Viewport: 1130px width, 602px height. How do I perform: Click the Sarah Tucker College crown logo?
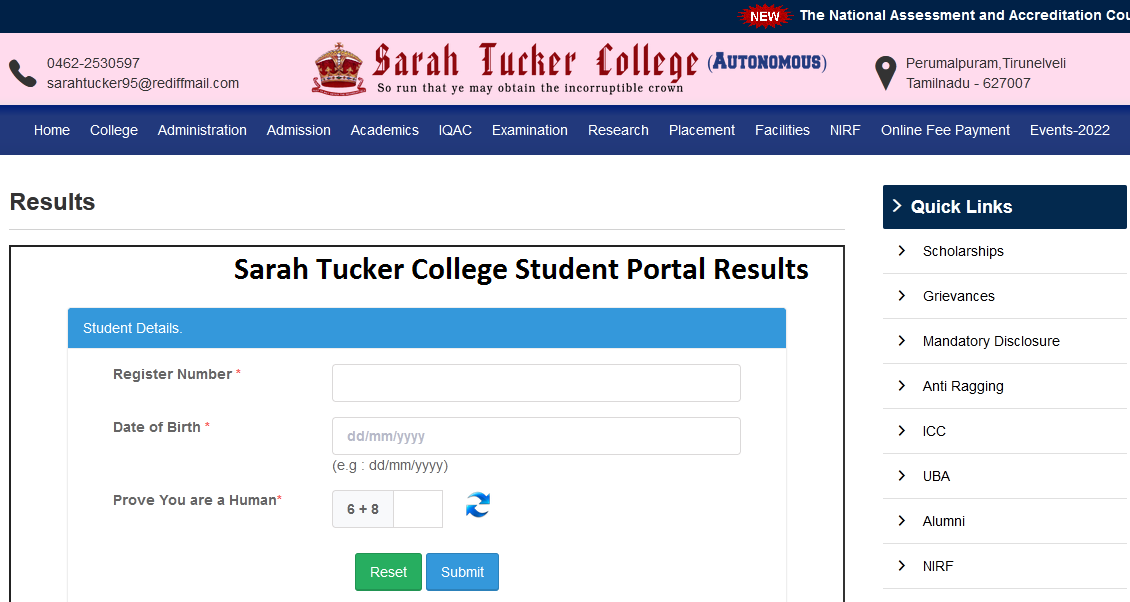tap(340, 67)
